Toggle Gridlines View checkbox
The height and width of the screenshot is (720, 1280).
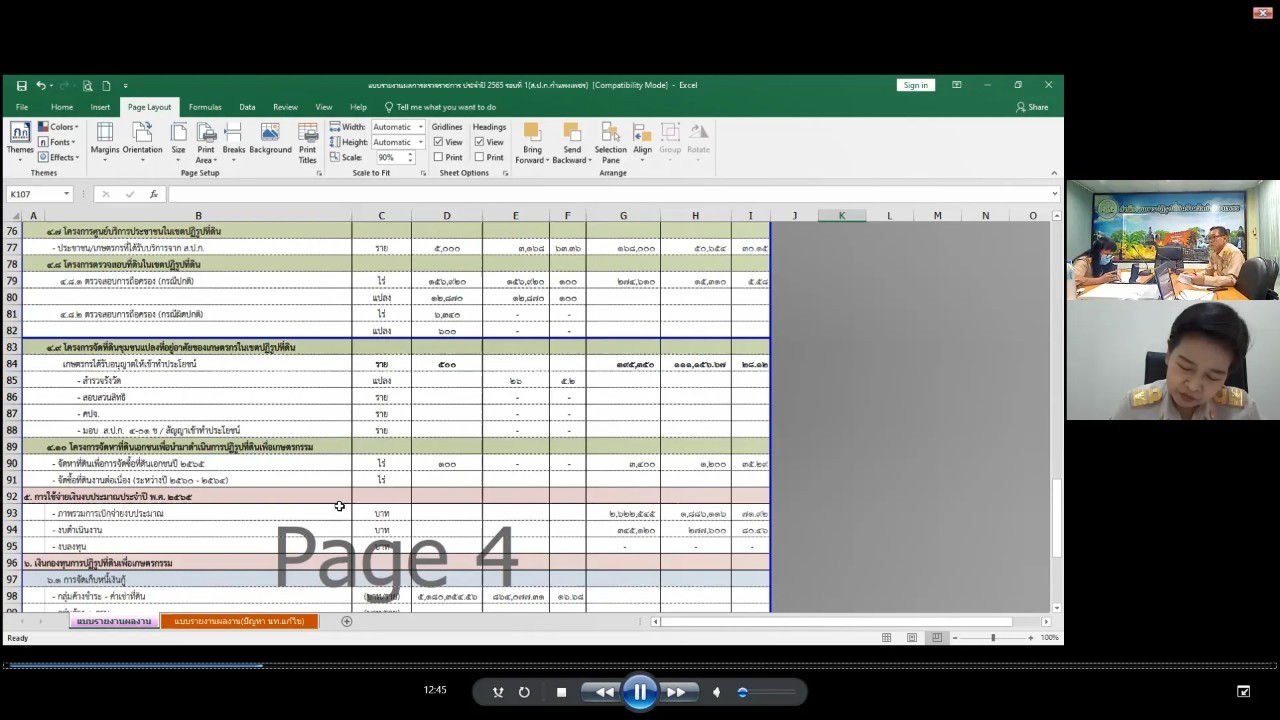(438, 142)
